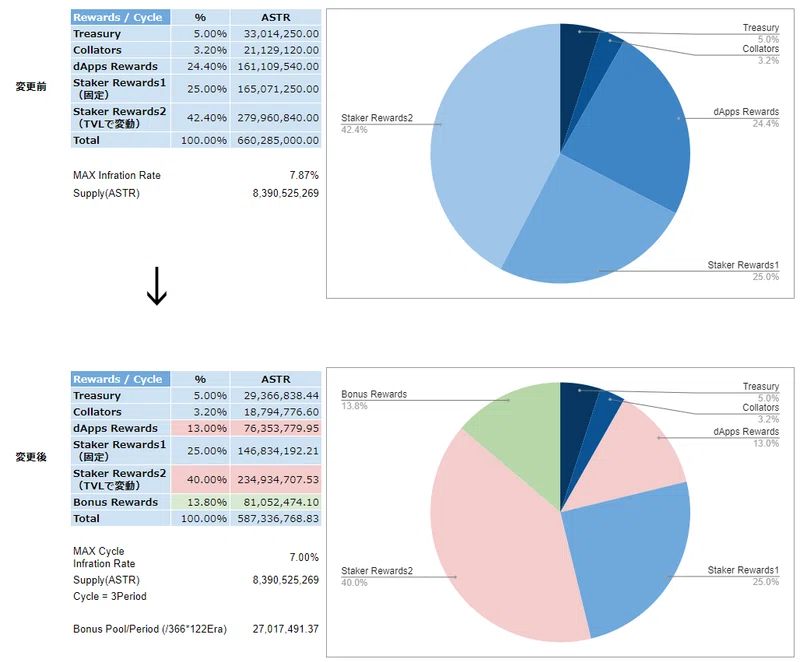Click the 81,052,474.10 Bonus Rewards value

tap(276, 502)
